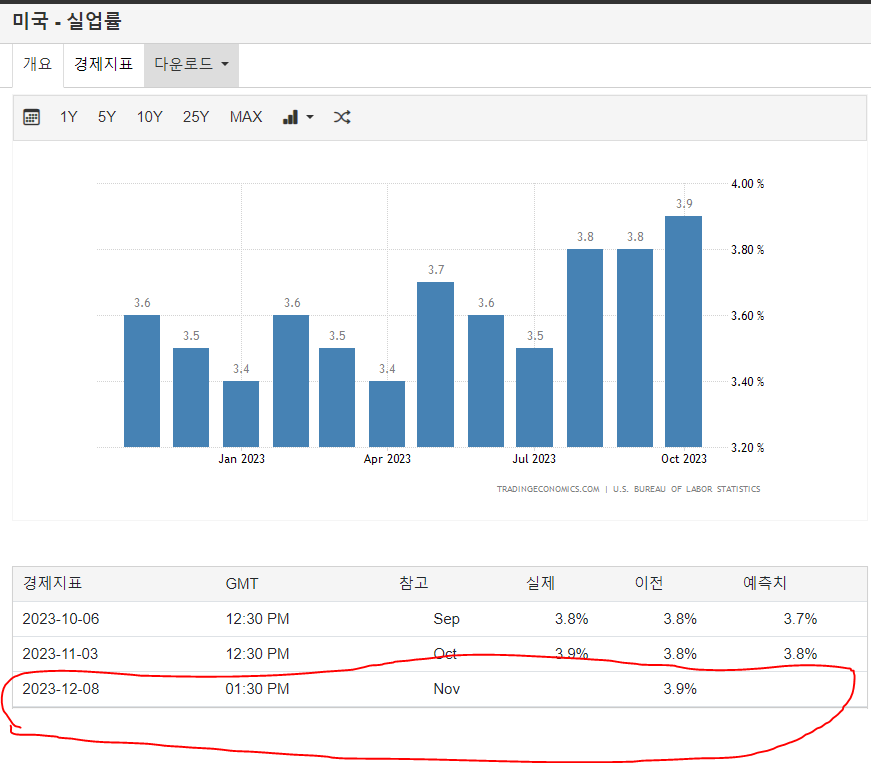Screen dimensions: 871x763
Task: Open the chart type bar icon dropdown
Action: pos(298,117)
